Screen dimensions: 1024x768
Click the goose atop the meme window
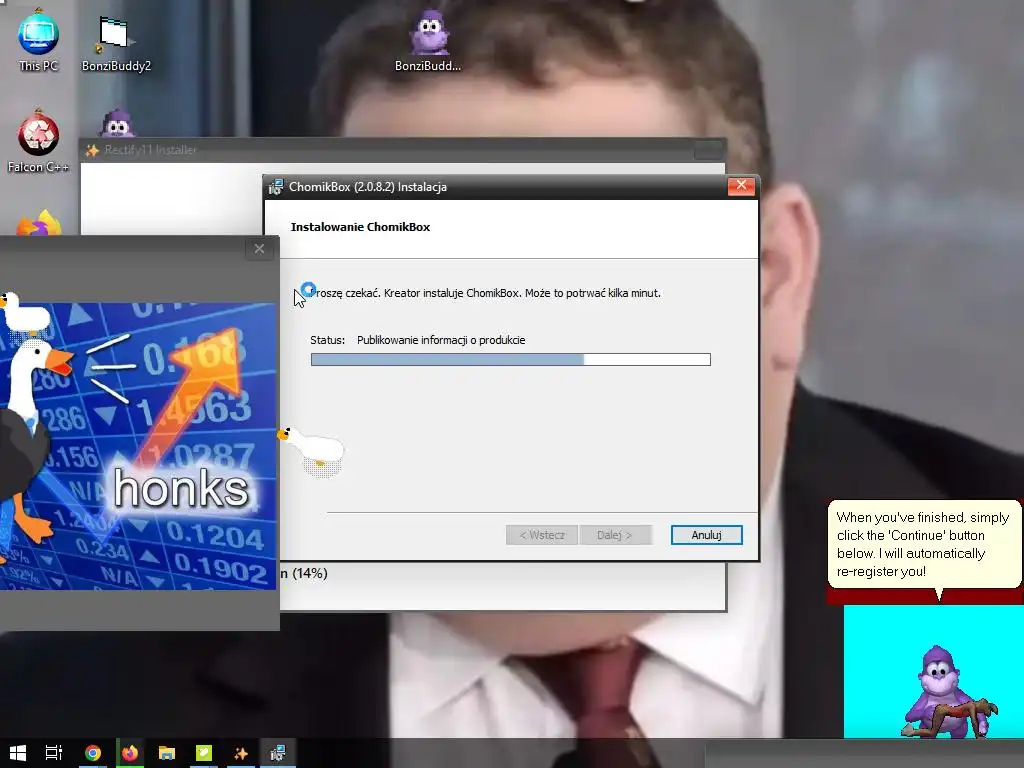coord(24,315)
